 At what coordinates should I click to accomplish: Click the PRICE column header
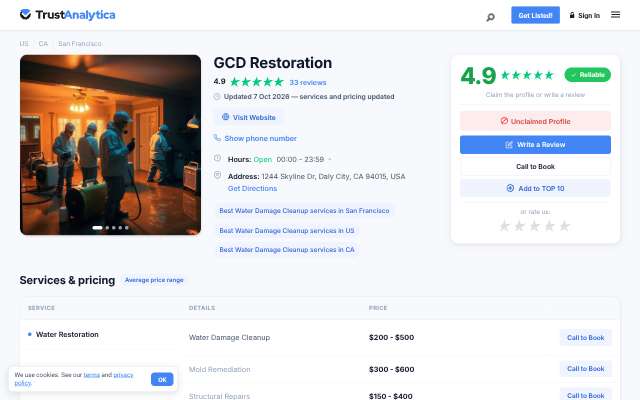pos(378,308)
